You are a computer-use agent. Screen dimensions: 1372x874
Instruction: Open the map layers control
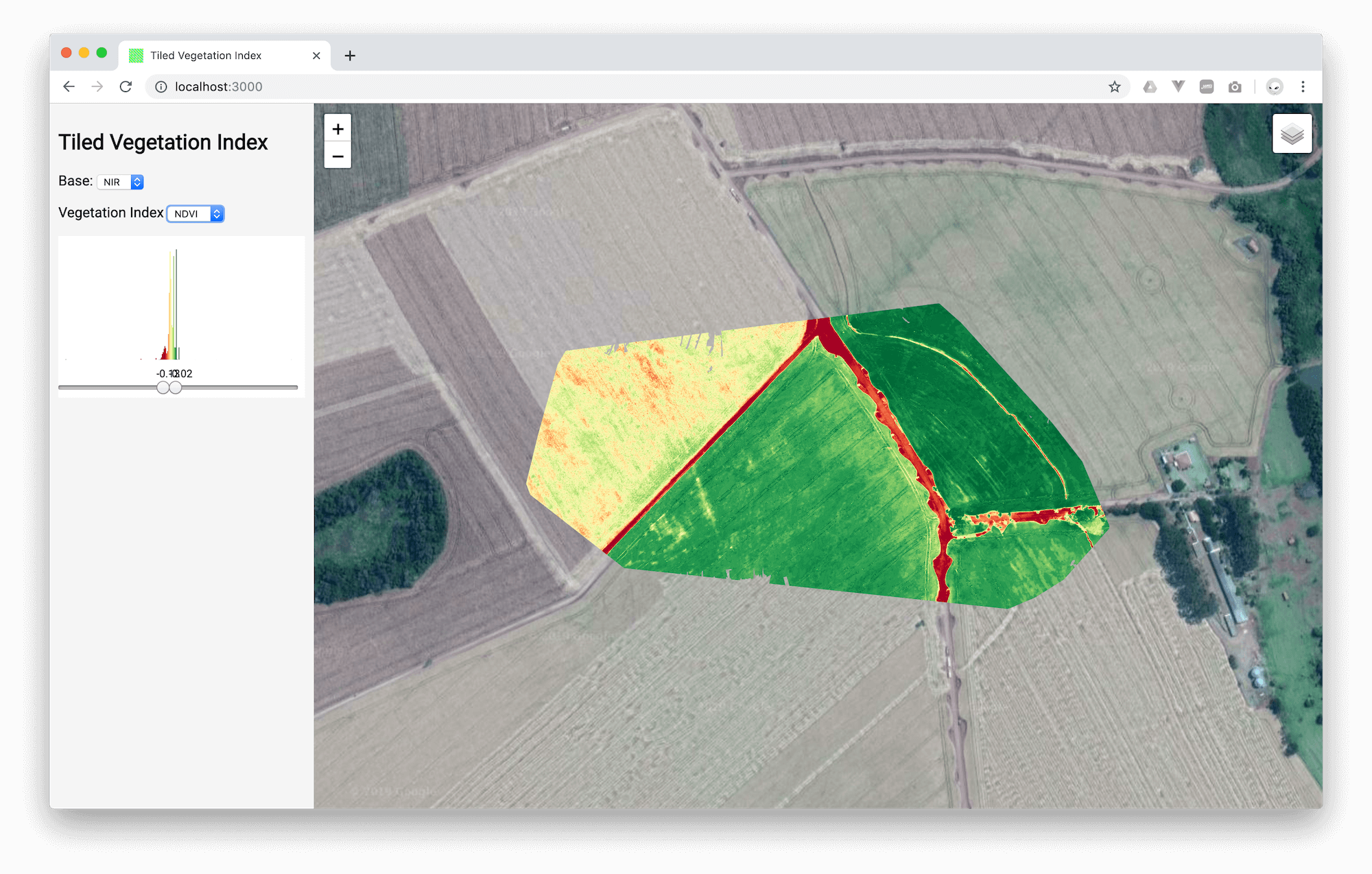pyautogui.click(x=1292, y=134)
